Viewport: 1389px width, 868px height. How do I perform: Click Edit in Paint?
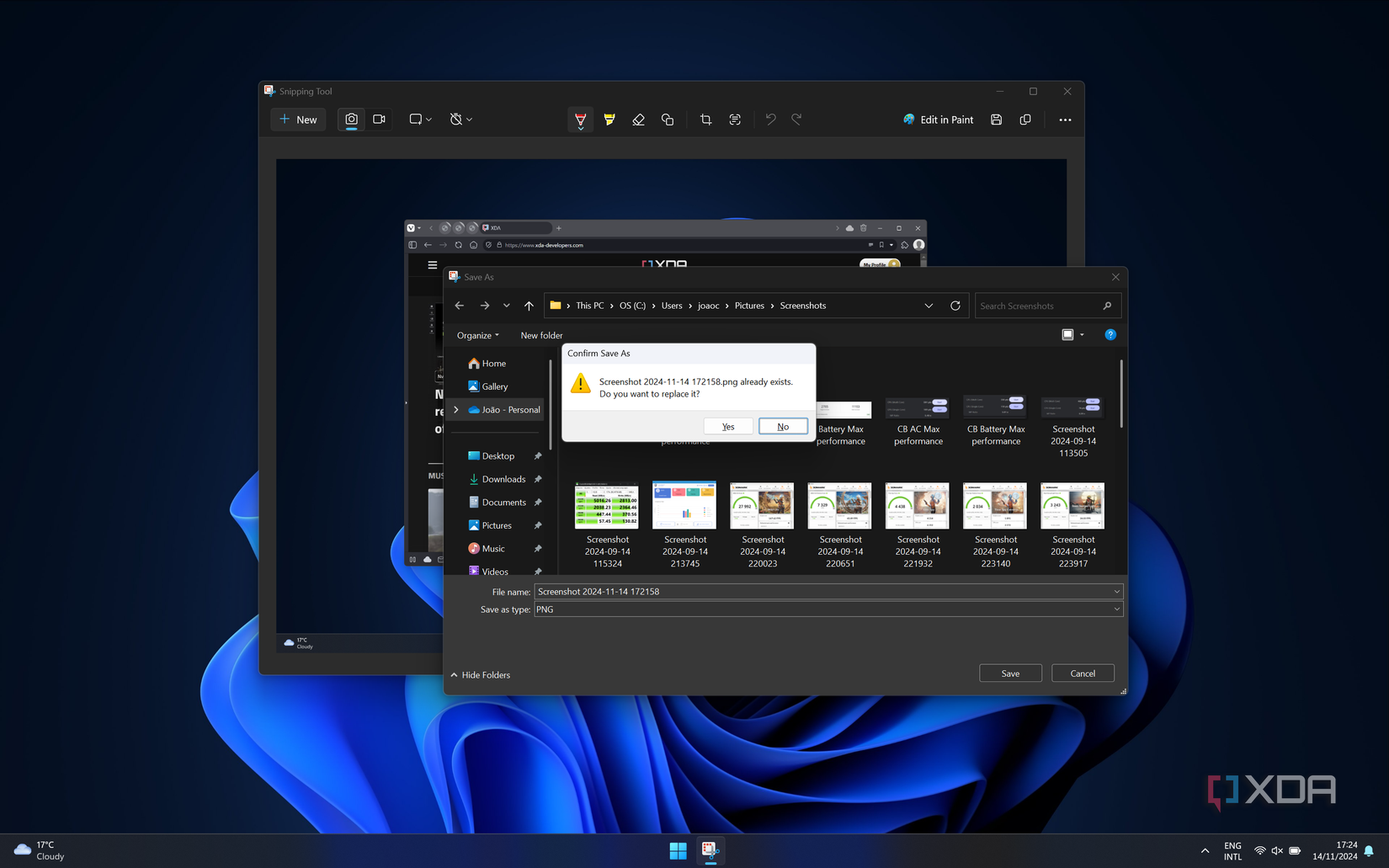click(x=938, y=120)
